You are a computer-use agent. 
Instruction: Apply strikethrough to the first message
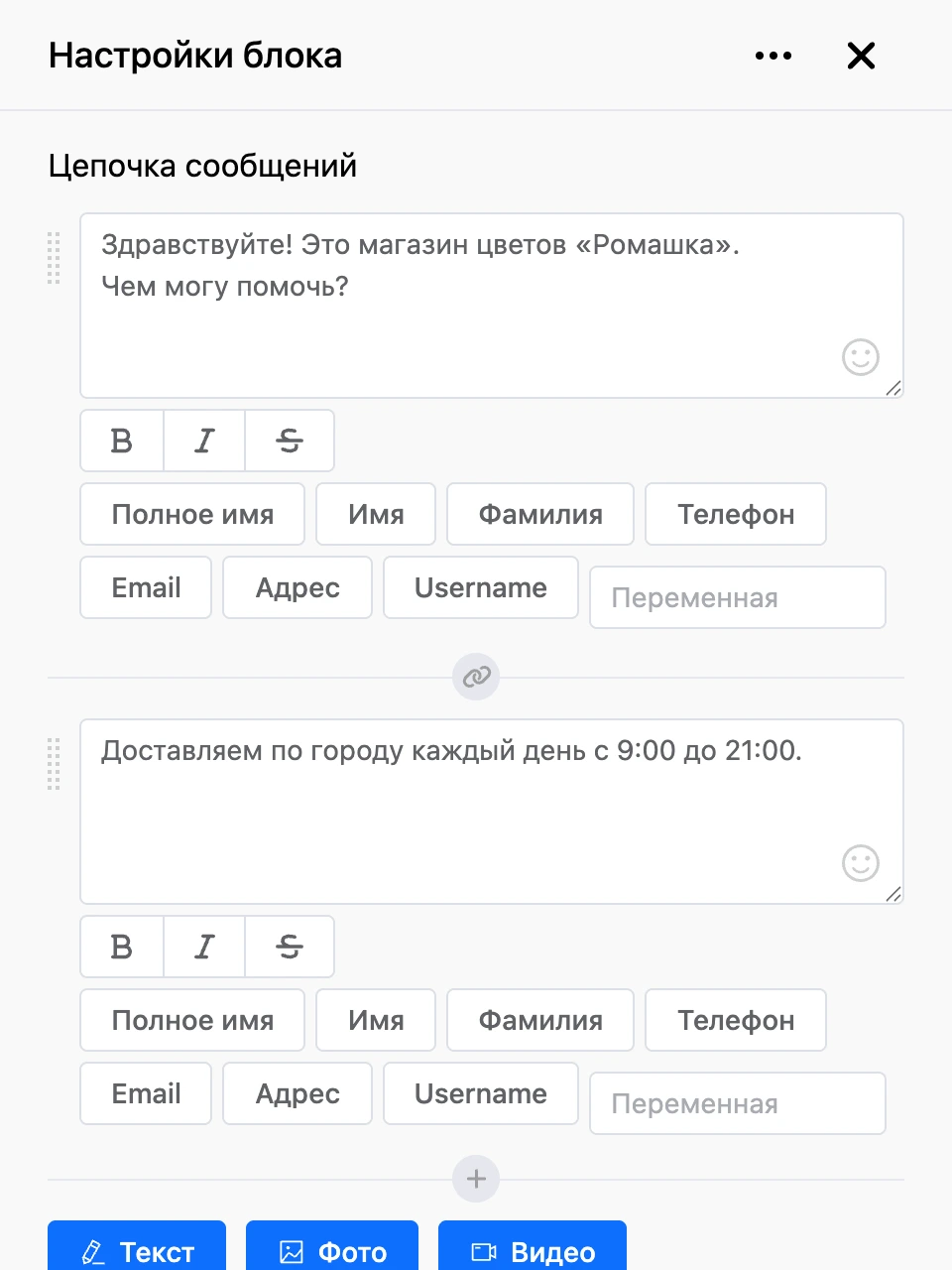point(290,441)
